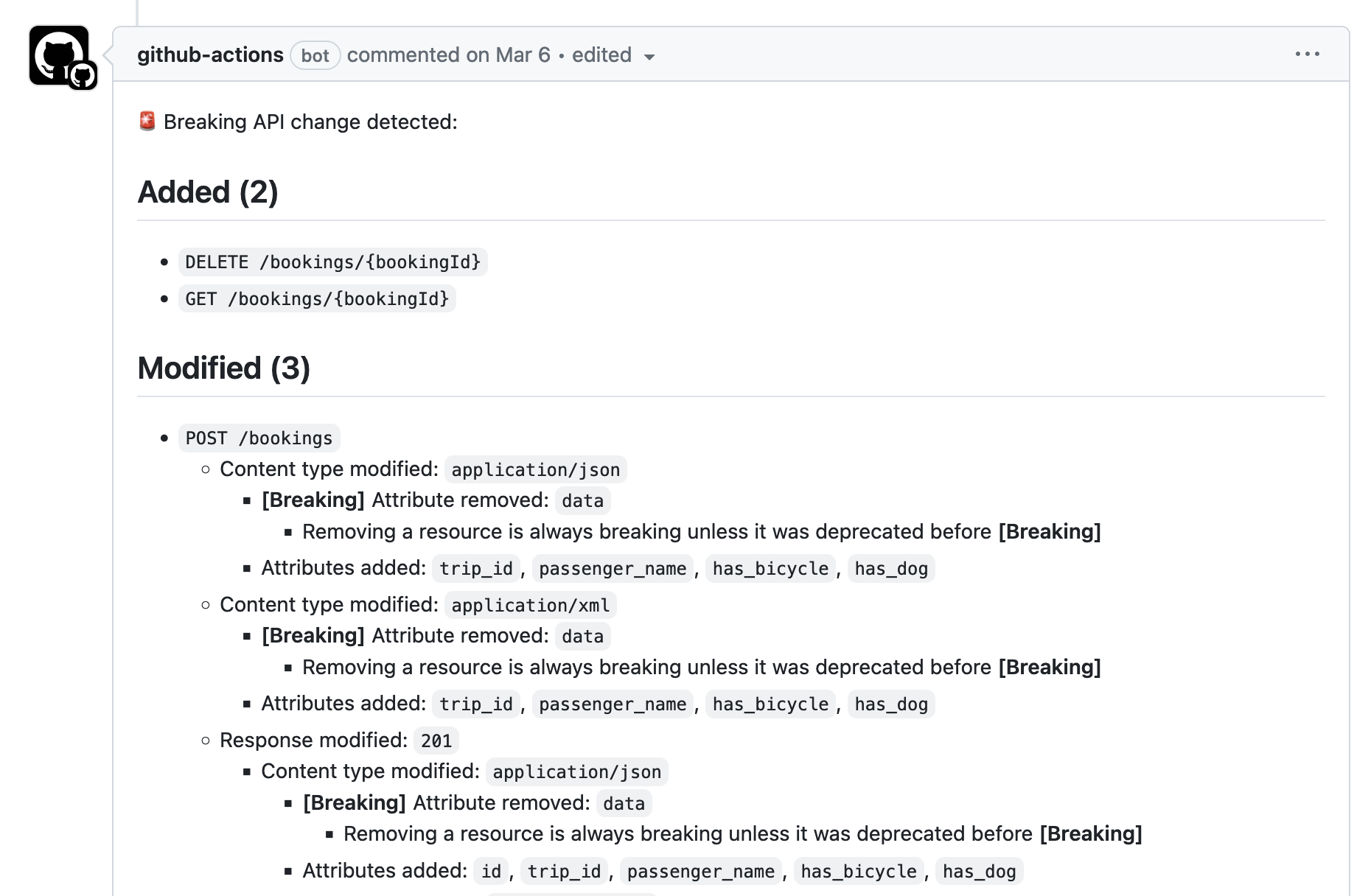Open the three-dot comment options menu
Screen dimensions: 1371x896
point(1307,55)
